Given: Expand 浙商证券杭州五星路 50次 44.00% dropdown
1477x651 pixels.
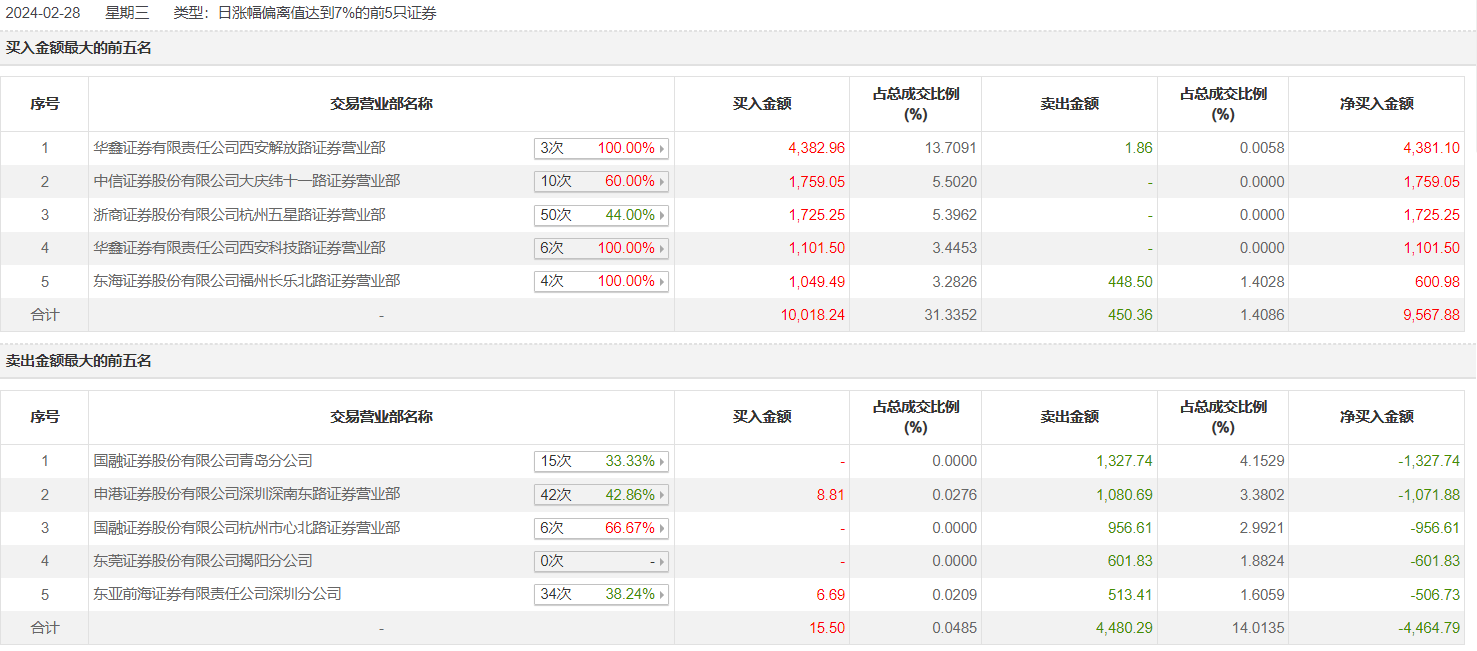Looking at the screenshot, I should (601, 215).
